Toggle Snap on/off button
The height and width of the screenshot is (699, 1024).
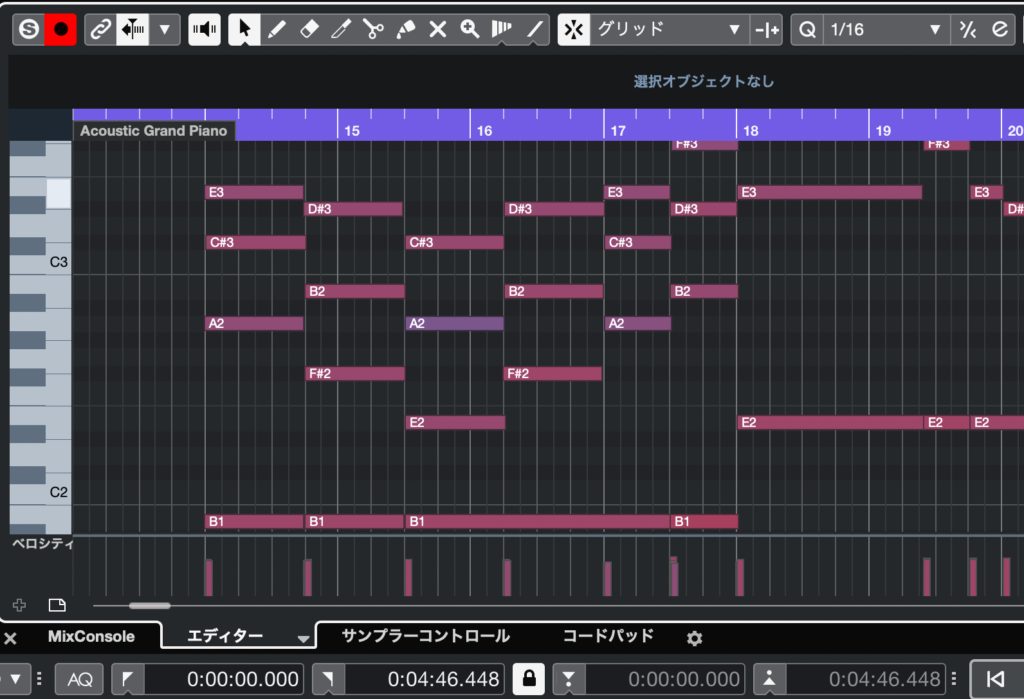(x=573, y=29)
